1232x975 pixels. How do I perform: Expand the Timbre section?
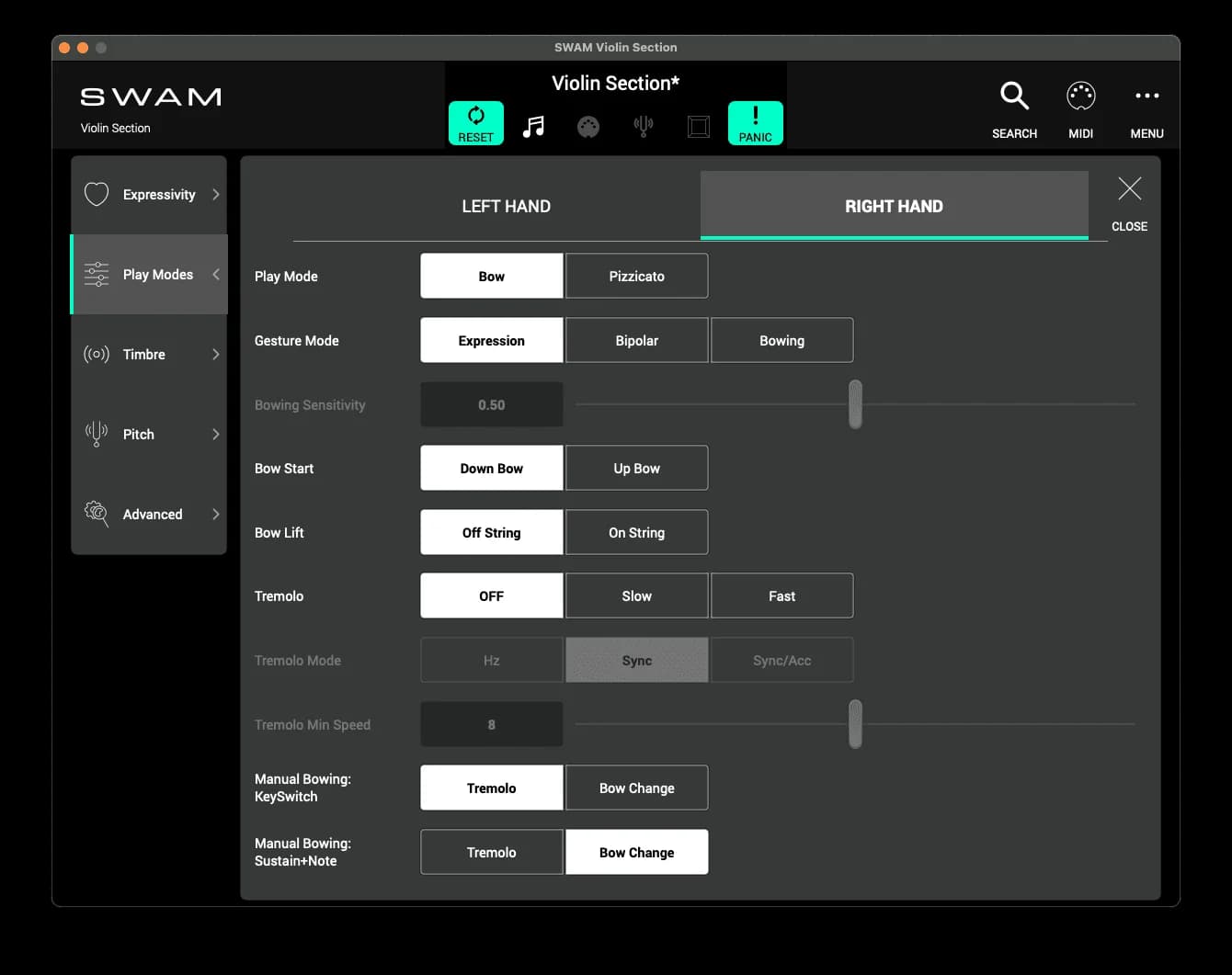pos(150,355)
